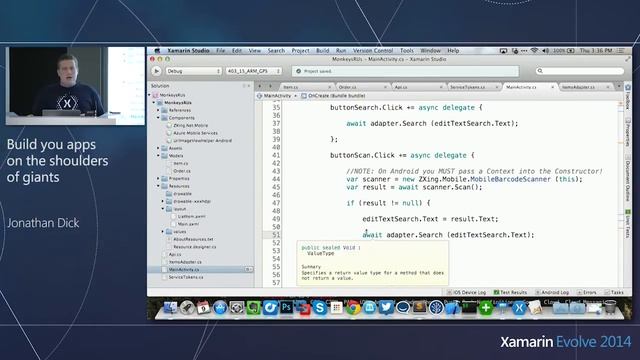Click the AirPlay display icon in menu bar
The height and width of the screenshot is (360, 640).
pyautogui.click(x=503, y=51)
